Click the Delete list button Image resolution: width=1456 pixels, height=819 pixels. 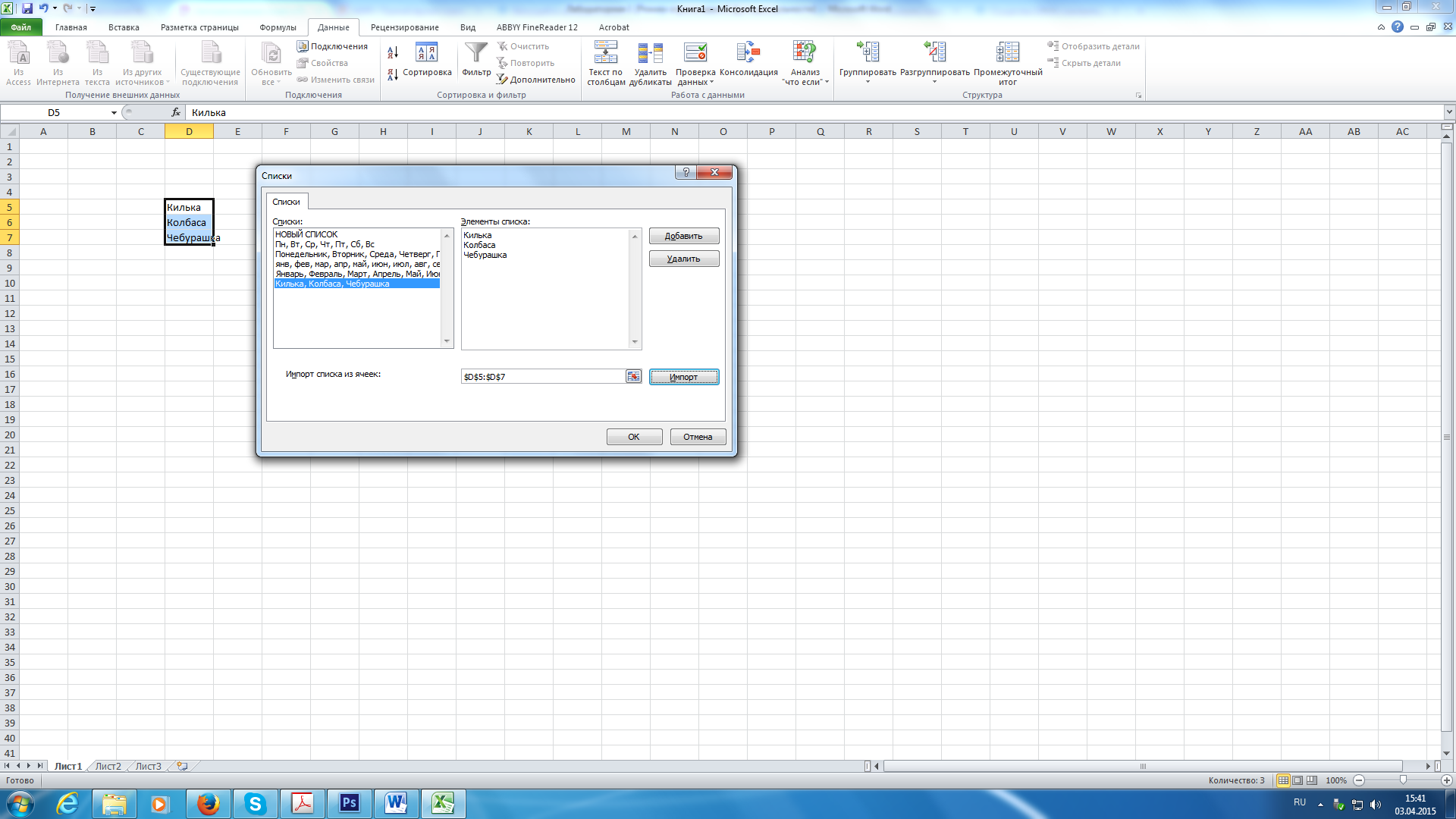point(683,259)
